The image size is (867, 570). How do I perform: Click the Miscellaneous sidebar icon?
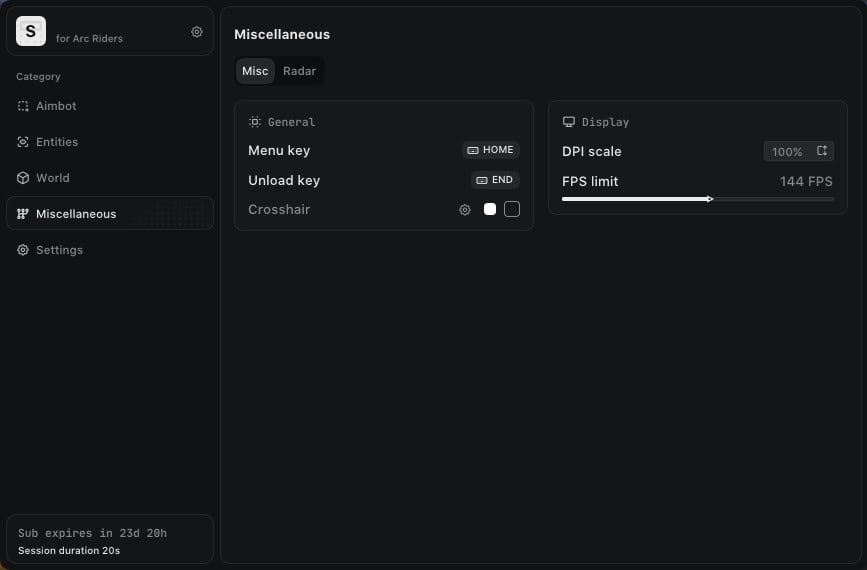(x=23, y=214)
